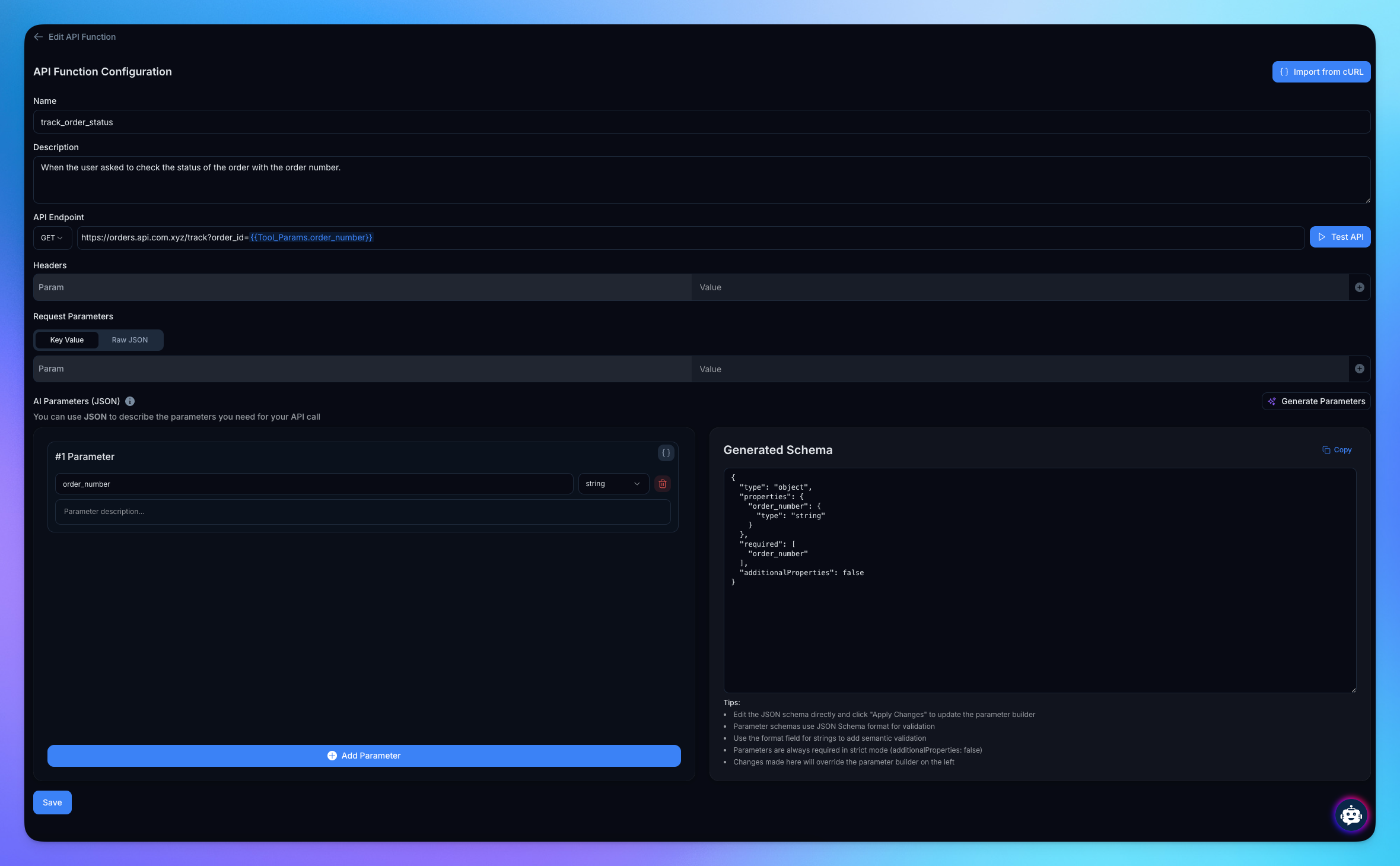This screenshot has height=866, width=1400.
Task: Delete the order_number parameter with trash icon
Action: click(663, 484)
